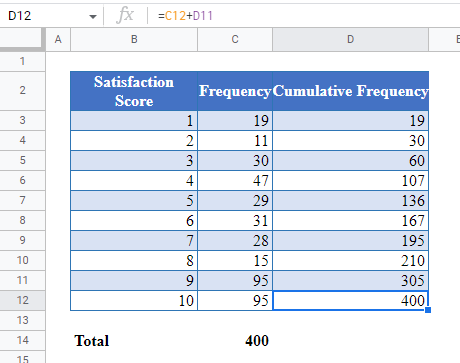Select frequency cell showing 29

(x=235, y=200)
